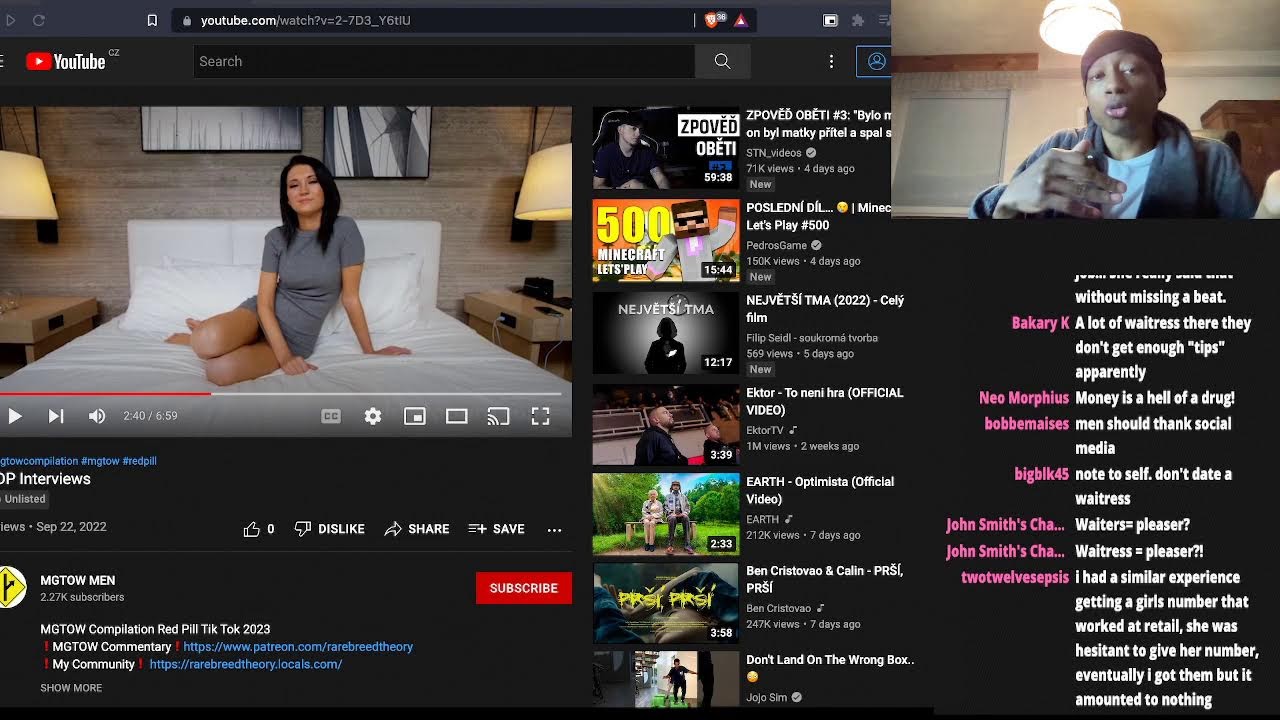Open video player settings gear

373,416
